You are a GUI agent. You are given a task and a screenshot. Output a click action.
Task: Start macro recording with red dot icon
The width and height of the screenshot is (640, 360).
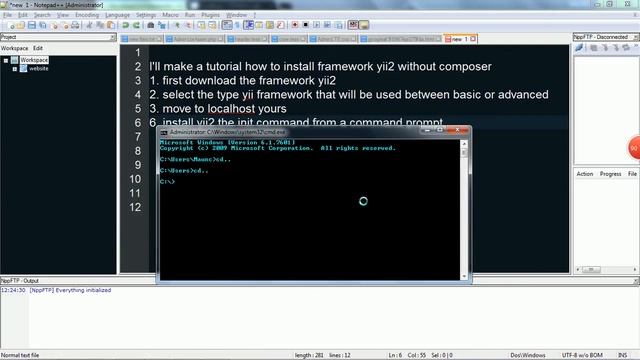point(295,25)
